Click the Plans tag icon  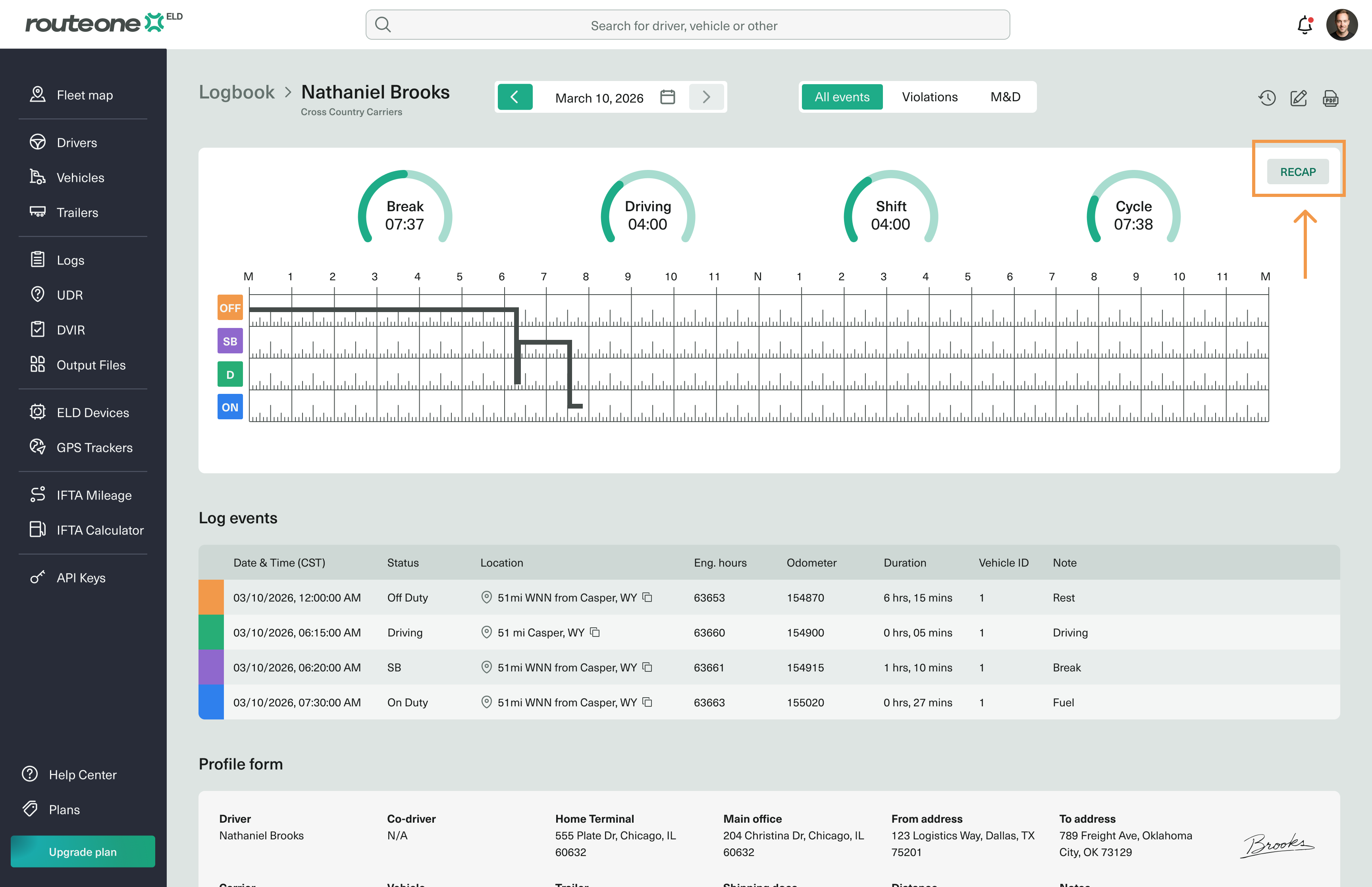(x=30, y=809)
